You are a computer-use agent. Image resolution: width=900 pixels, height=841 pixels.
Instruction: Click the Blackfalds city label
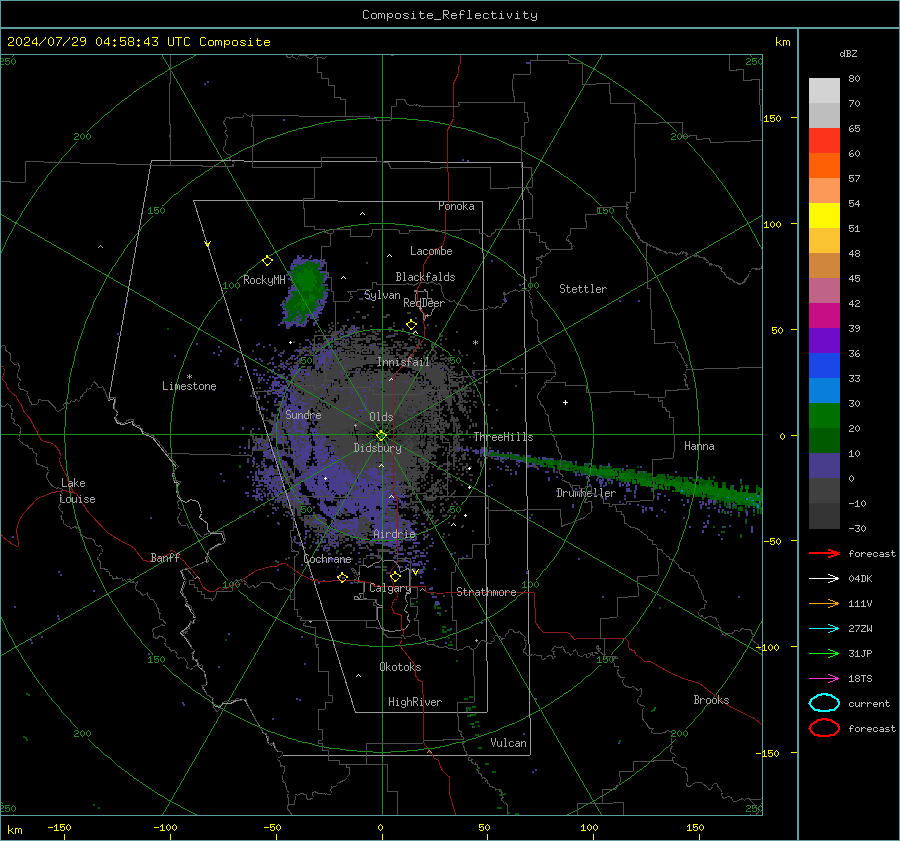click(x=425, y=277)
